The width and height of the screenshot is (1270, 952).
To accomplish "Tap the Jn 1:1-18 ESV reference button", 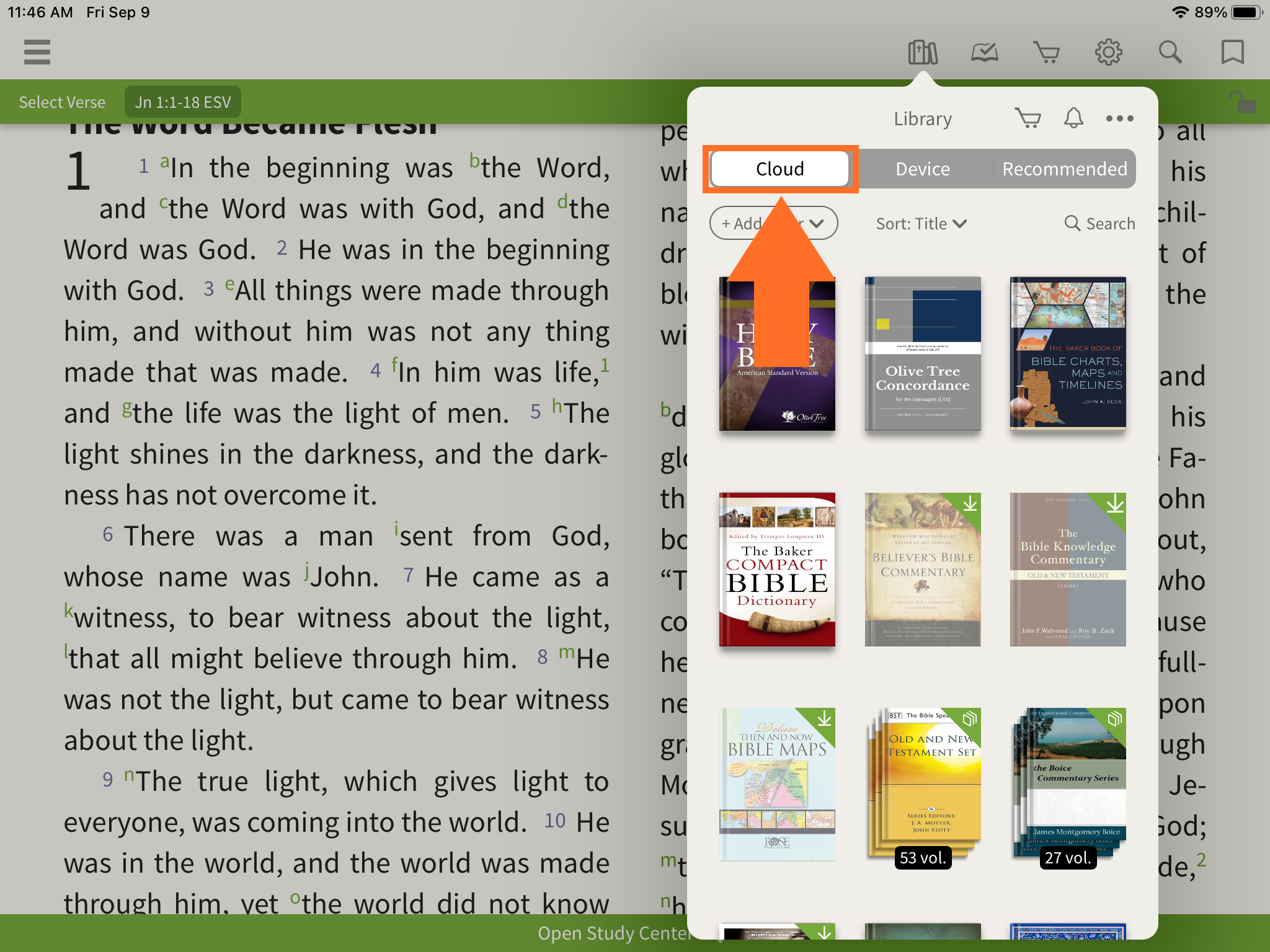I will tap(183, 102).
